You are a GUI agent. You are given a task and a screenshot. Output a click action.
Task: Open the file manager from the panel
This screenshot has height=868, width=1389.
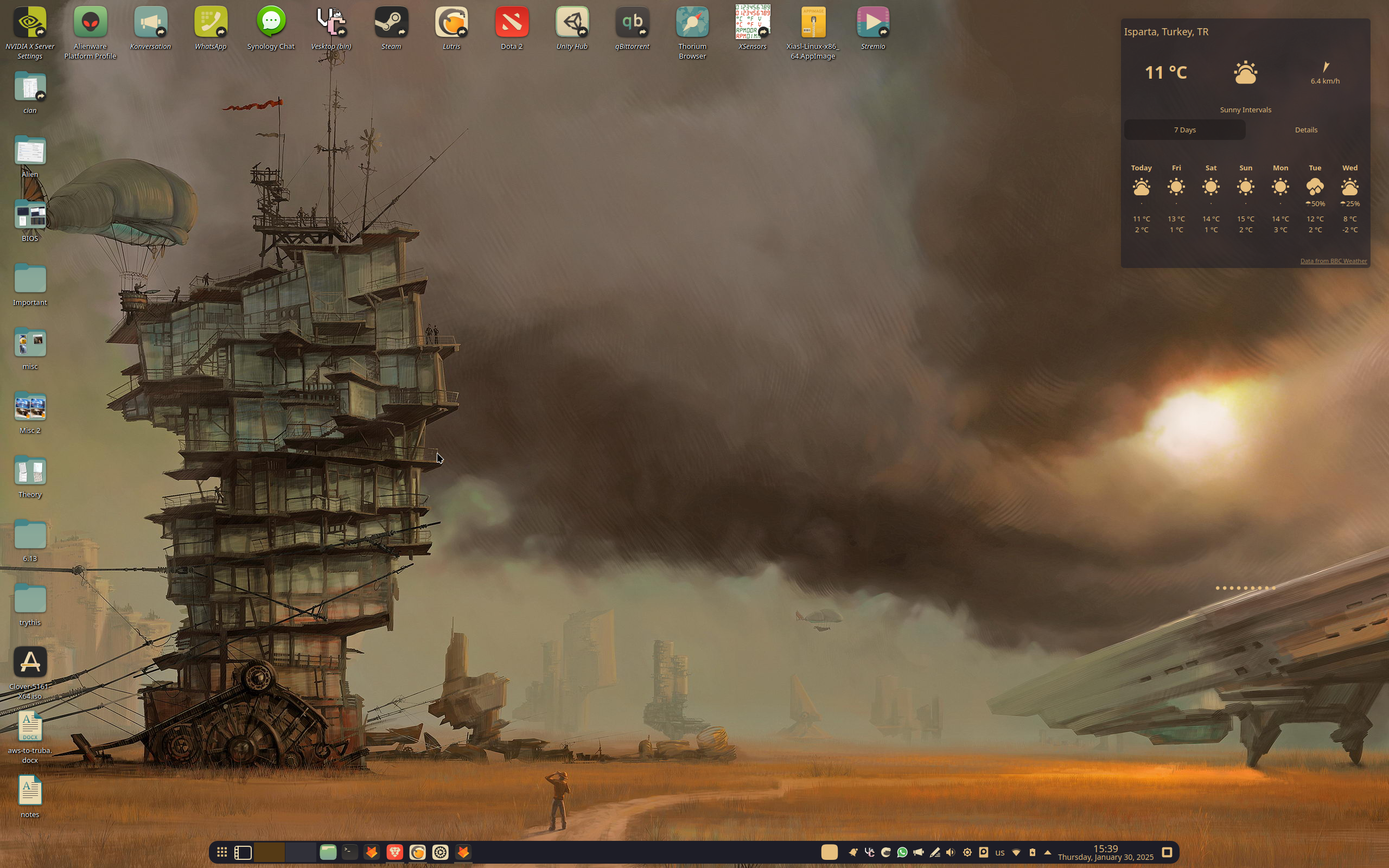pos(328,852)
